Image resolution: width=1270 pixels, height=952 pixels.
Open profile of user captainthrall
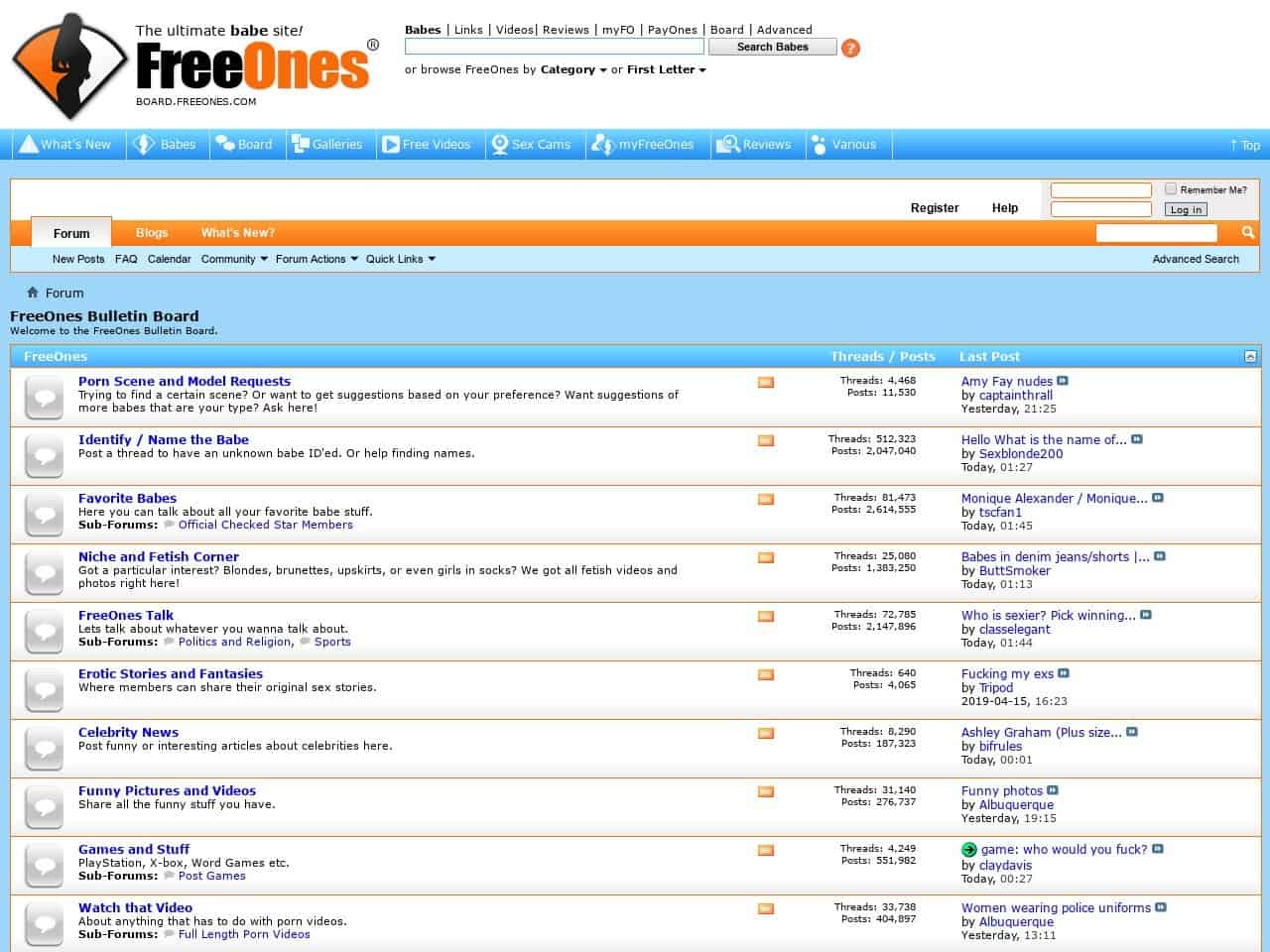tap(1016, 395)
